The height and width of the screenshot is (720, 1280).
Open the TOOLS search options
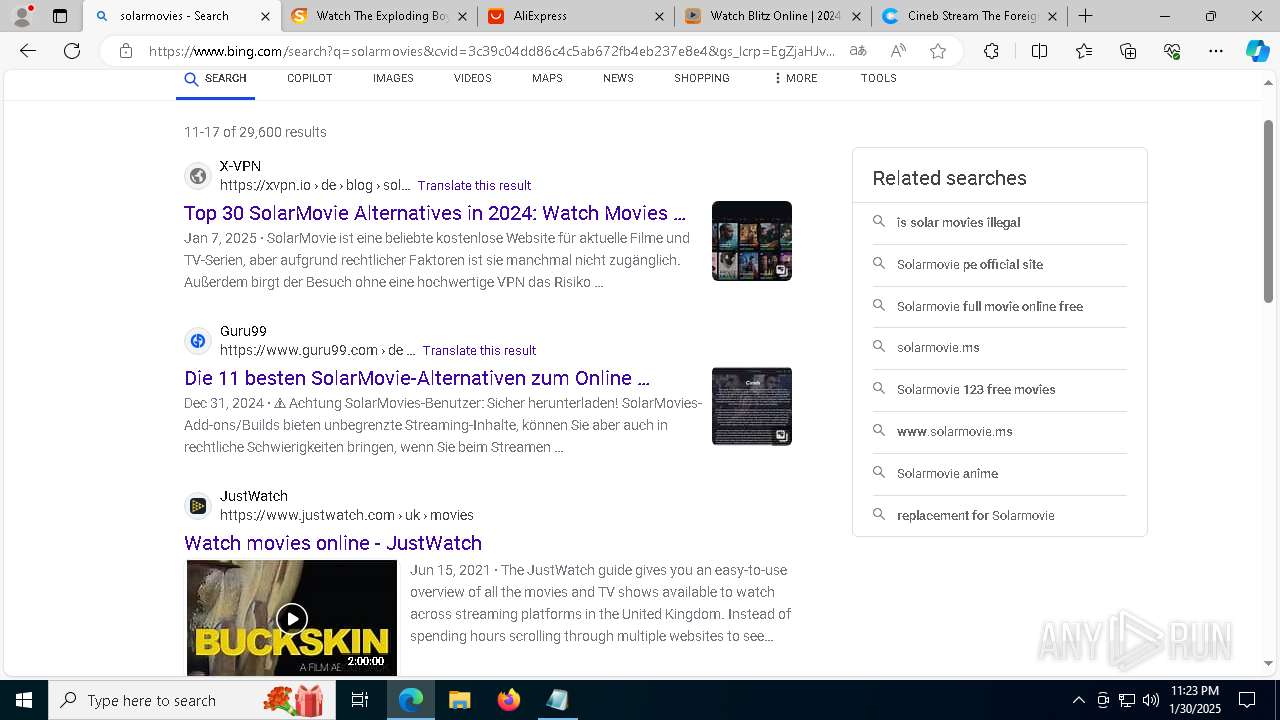click(x=879, y=78)
